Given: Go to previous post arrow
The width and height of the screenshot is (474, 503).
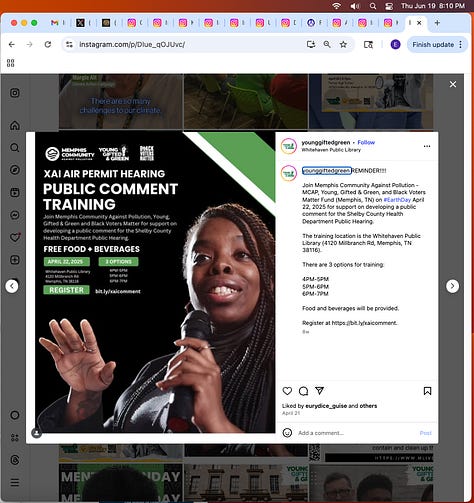Looking at the screenshot, I should point(12,286).
